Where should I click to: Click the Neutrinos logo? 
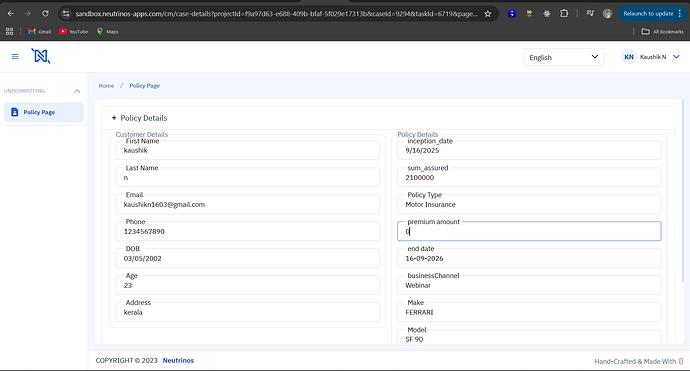[x=40, y=56]
